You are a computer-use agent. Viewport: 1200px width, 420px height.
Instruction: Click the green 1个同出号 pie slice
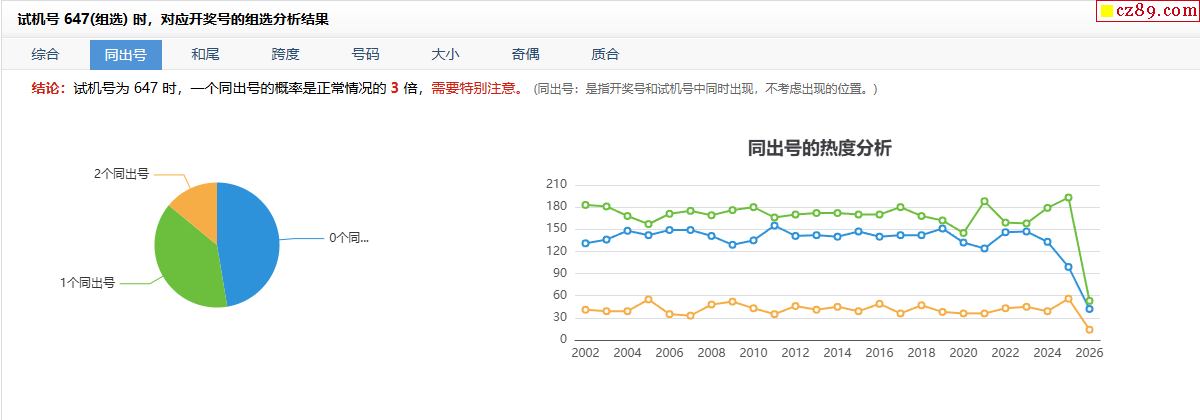coord(190,265)
